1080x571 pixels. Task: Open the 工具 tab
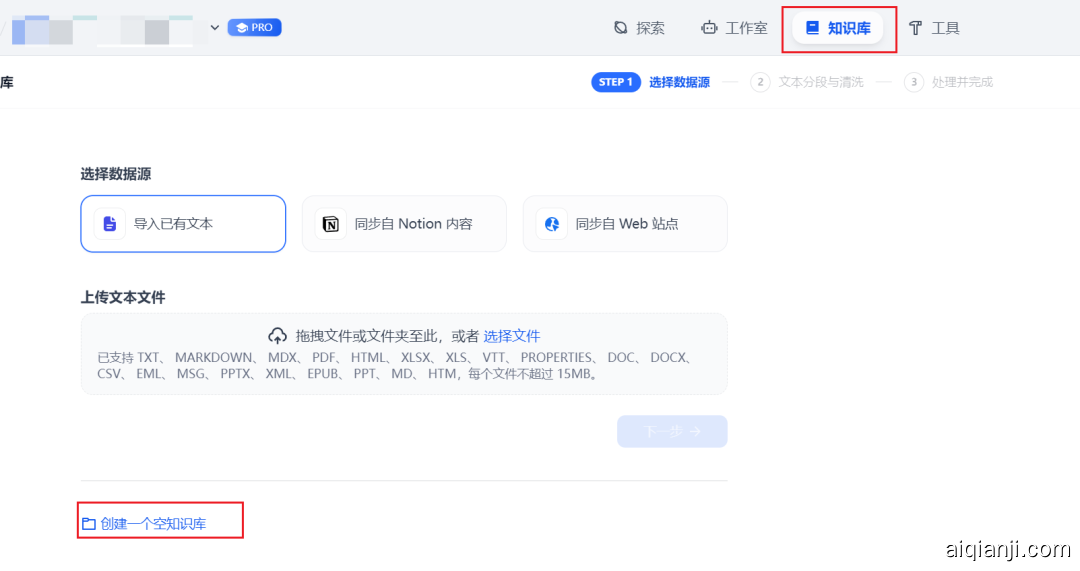tap(934, 28)
